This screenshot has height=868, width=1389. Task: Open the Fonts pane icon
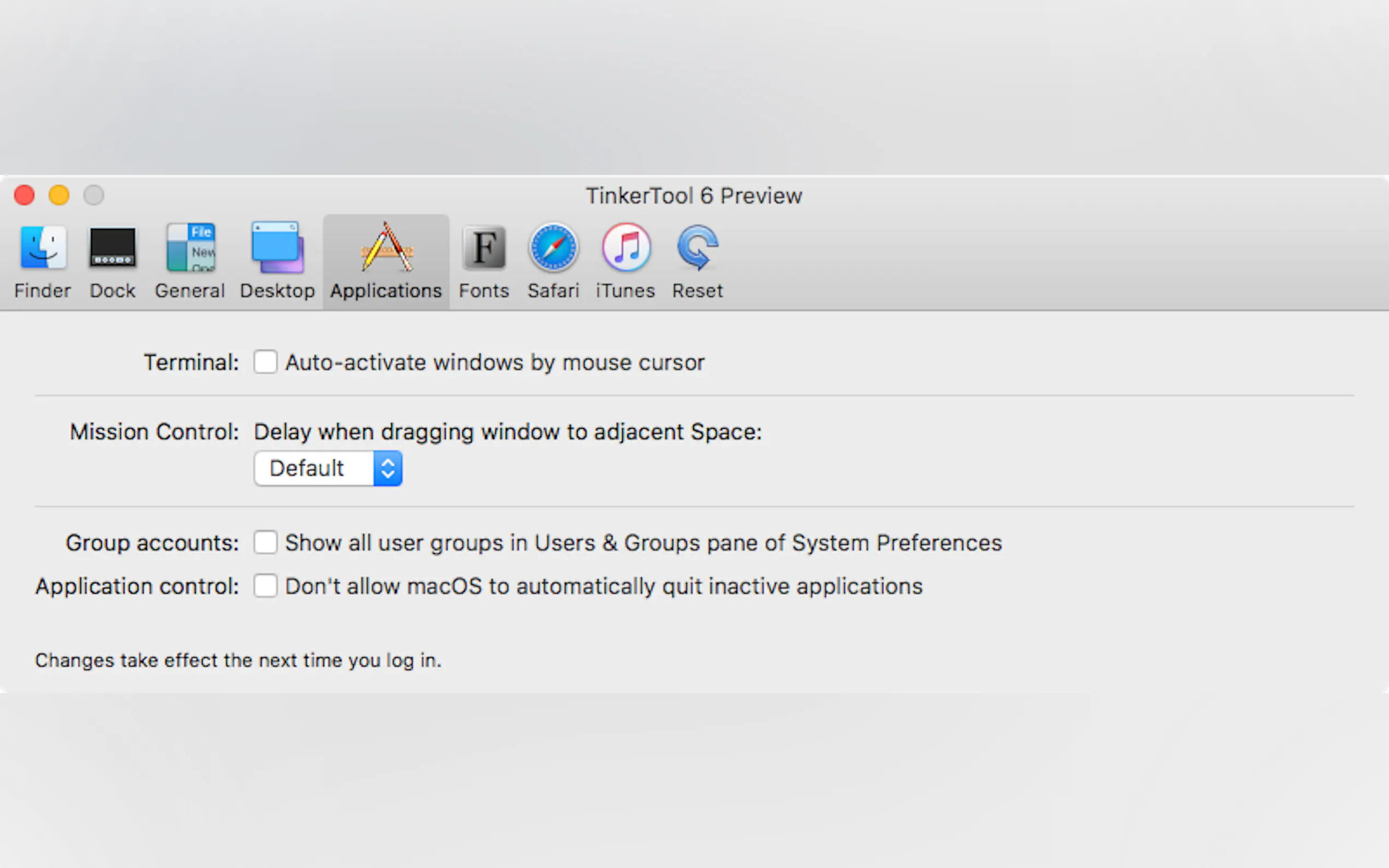[484, 248]
